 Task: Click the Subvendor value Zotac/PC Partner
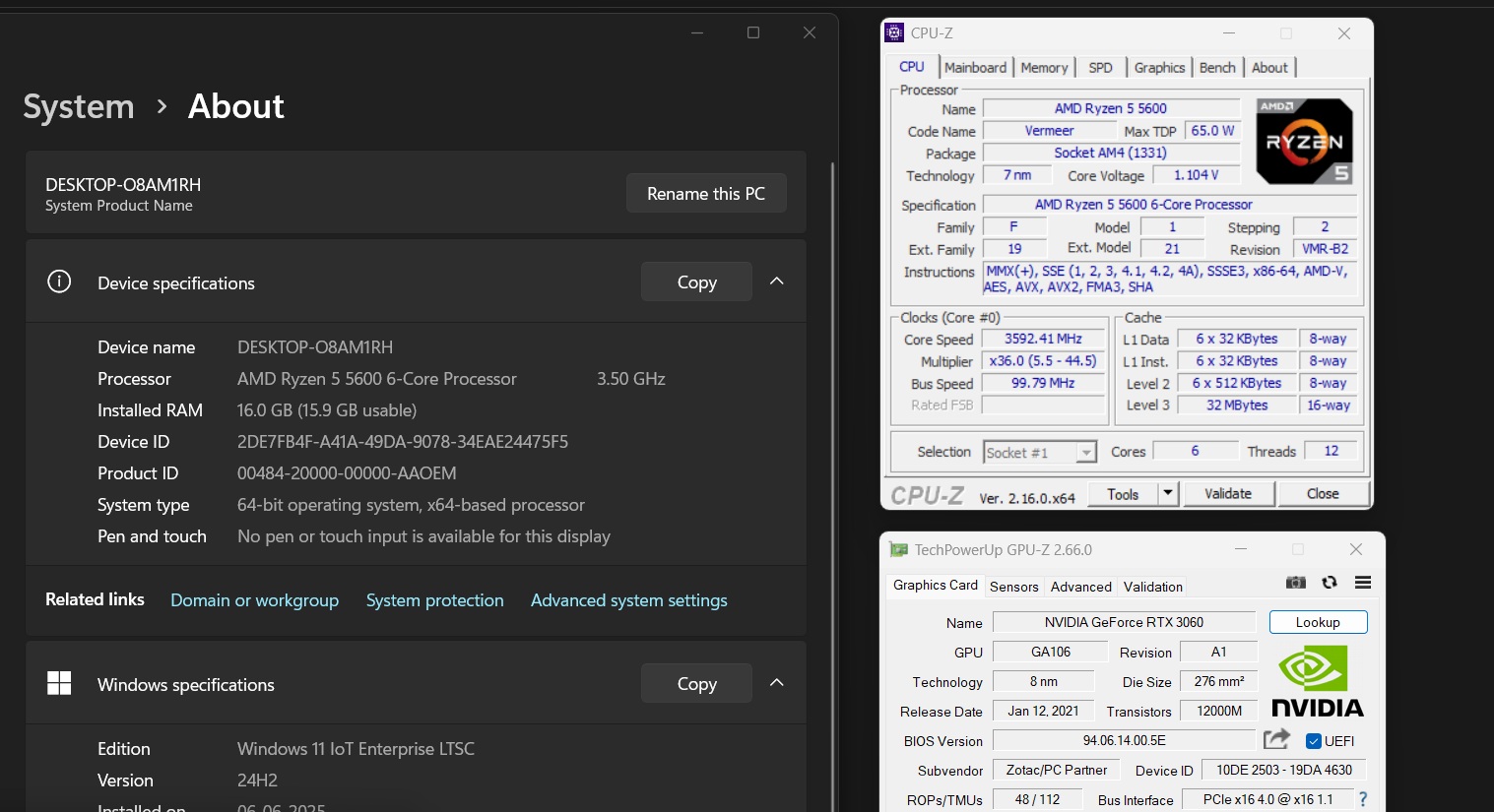tap(1057, 770)
